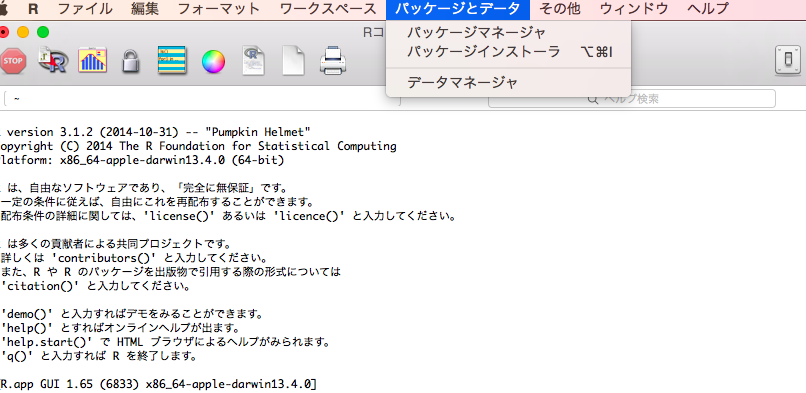Open the ファイル menu

pyautogui.click(x=85, y=9)
